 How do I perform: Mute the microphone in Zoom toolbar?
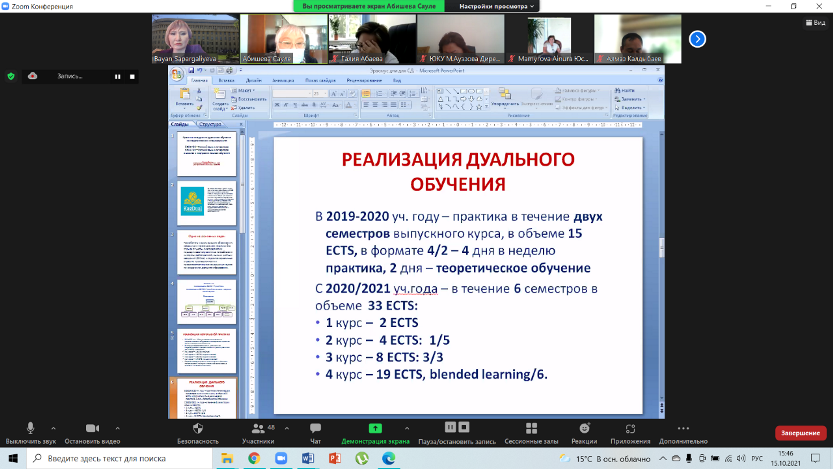click(x=31, y=427)
